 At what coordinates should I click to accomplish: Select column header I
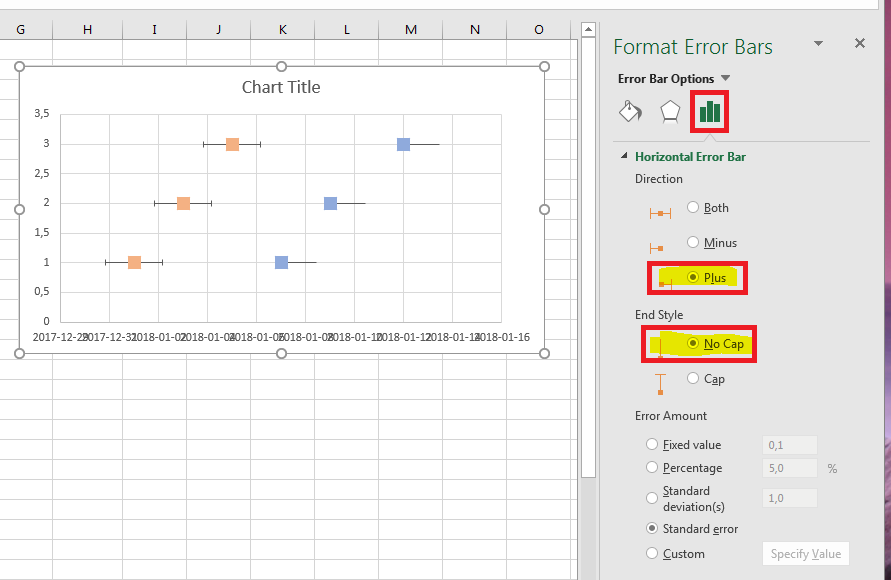(x=154, y=30)
